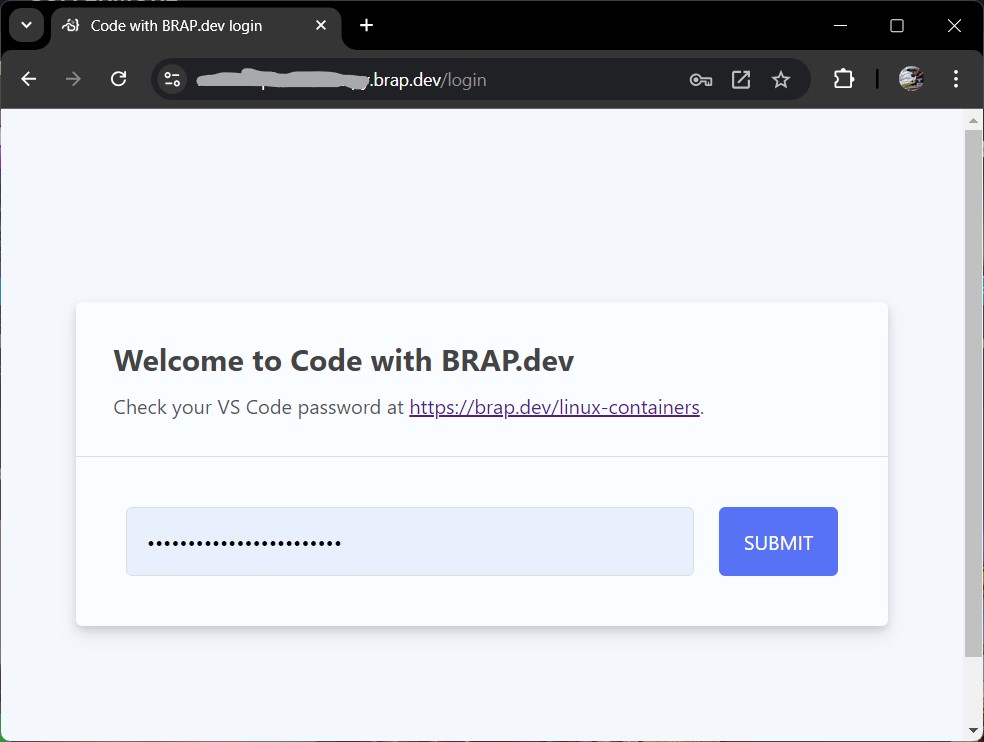Open a new browser tab
The width and height of the screenshot is (984, 742).
(x=366, y=25)
